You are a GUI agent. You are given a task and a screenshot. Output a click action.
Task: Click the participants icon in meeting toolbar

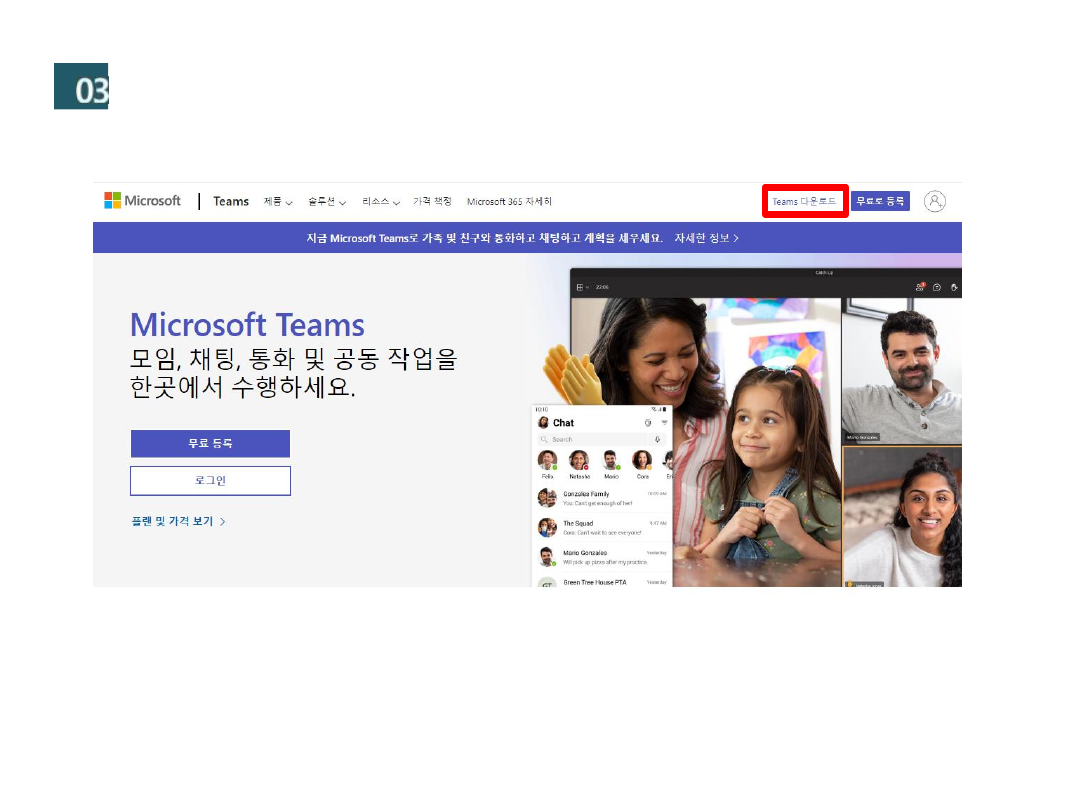pos(919,287)
